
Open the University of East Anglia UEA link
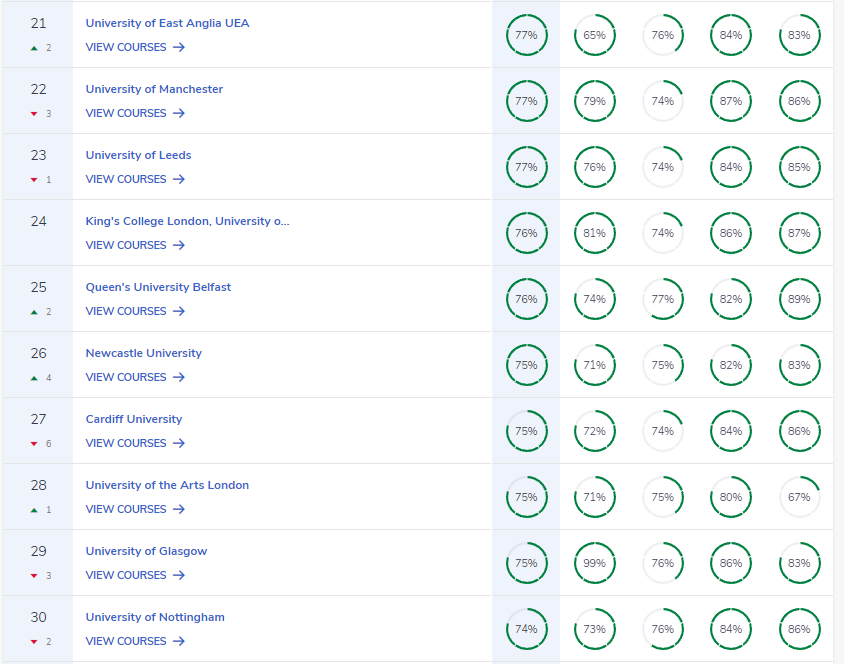(x=167, y=23)
